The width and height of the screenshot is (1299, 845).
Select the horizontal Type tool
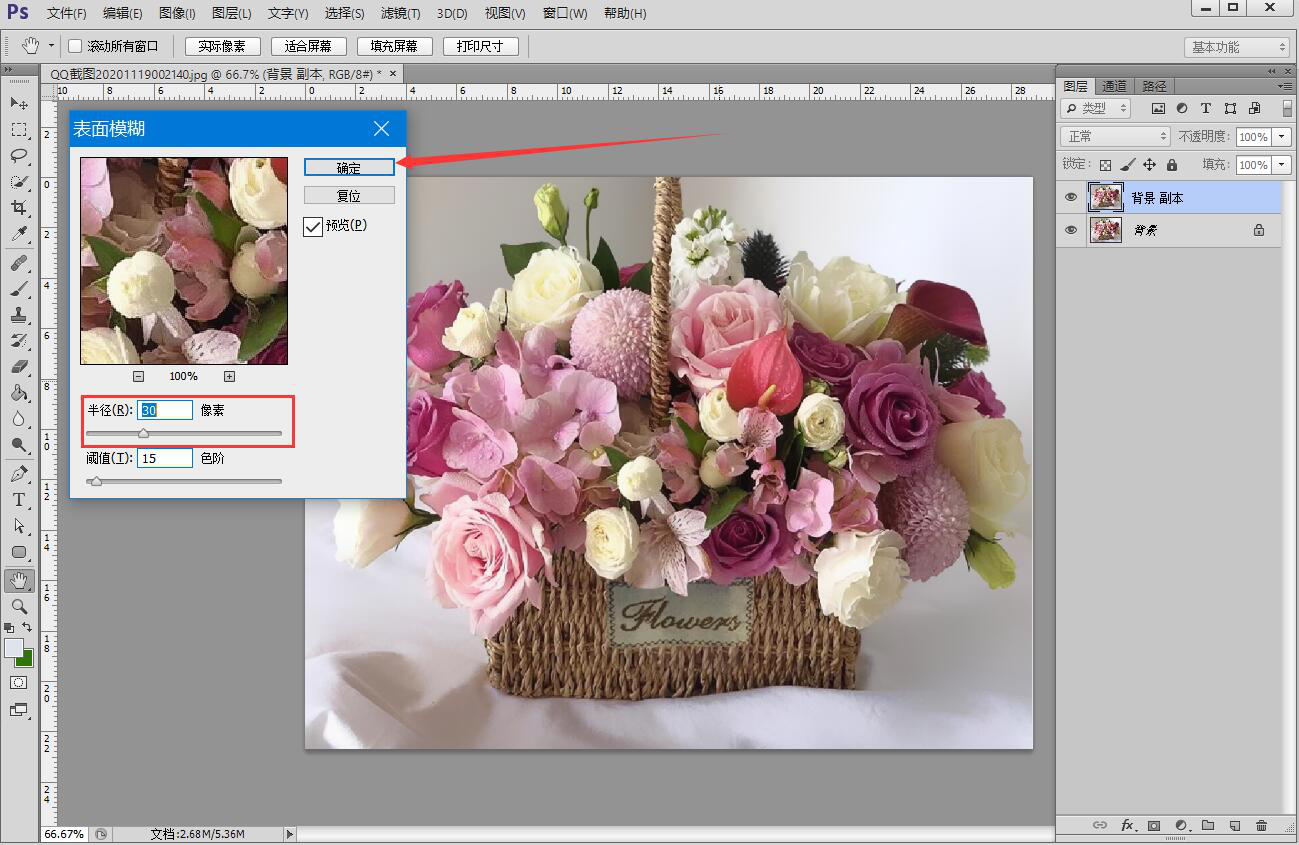coord(19,500)
